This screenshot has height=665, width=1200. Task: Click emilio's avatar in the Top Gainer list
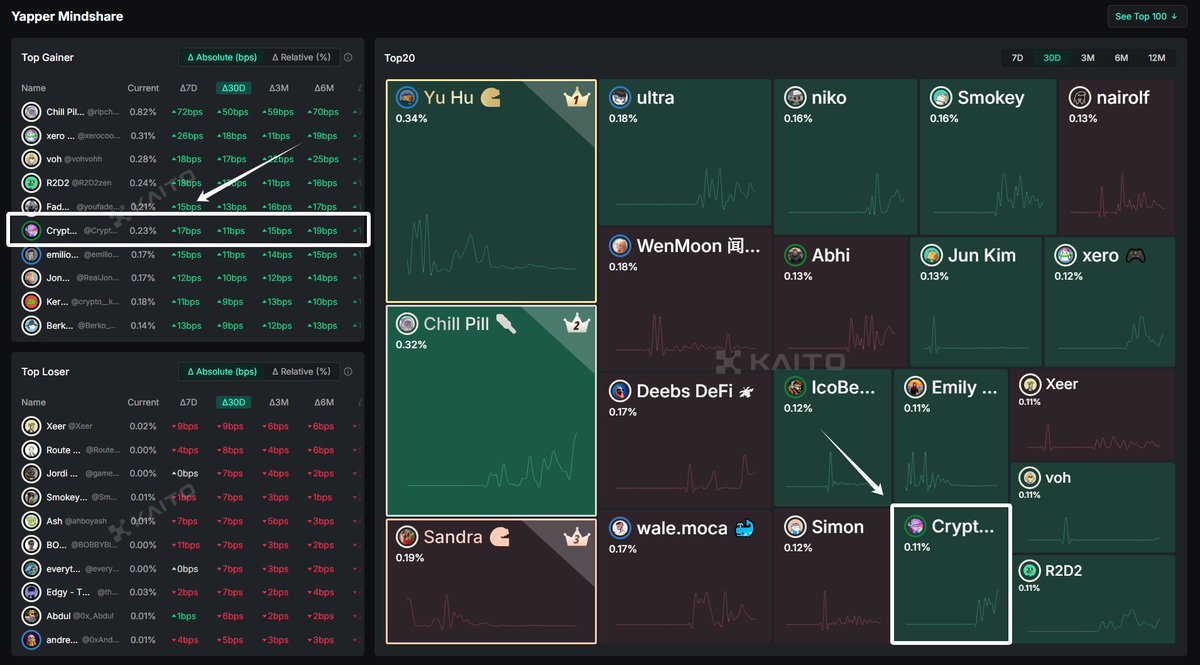pos(31,255)
